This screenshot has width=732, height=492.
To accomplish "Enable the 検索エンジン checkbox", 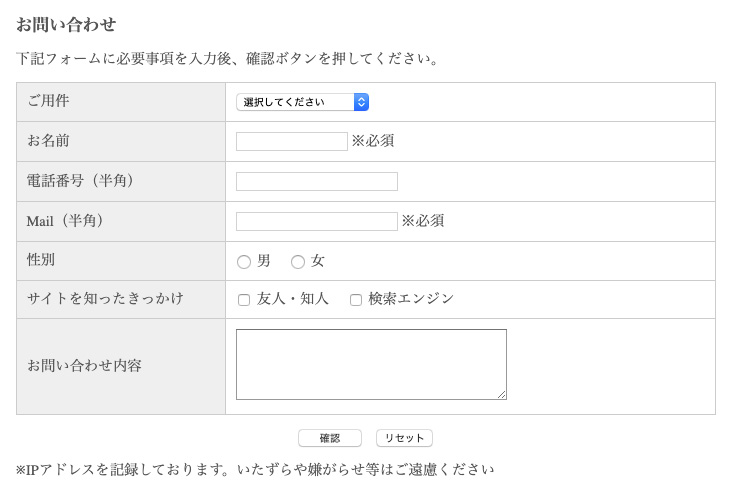I will [356, 300].
